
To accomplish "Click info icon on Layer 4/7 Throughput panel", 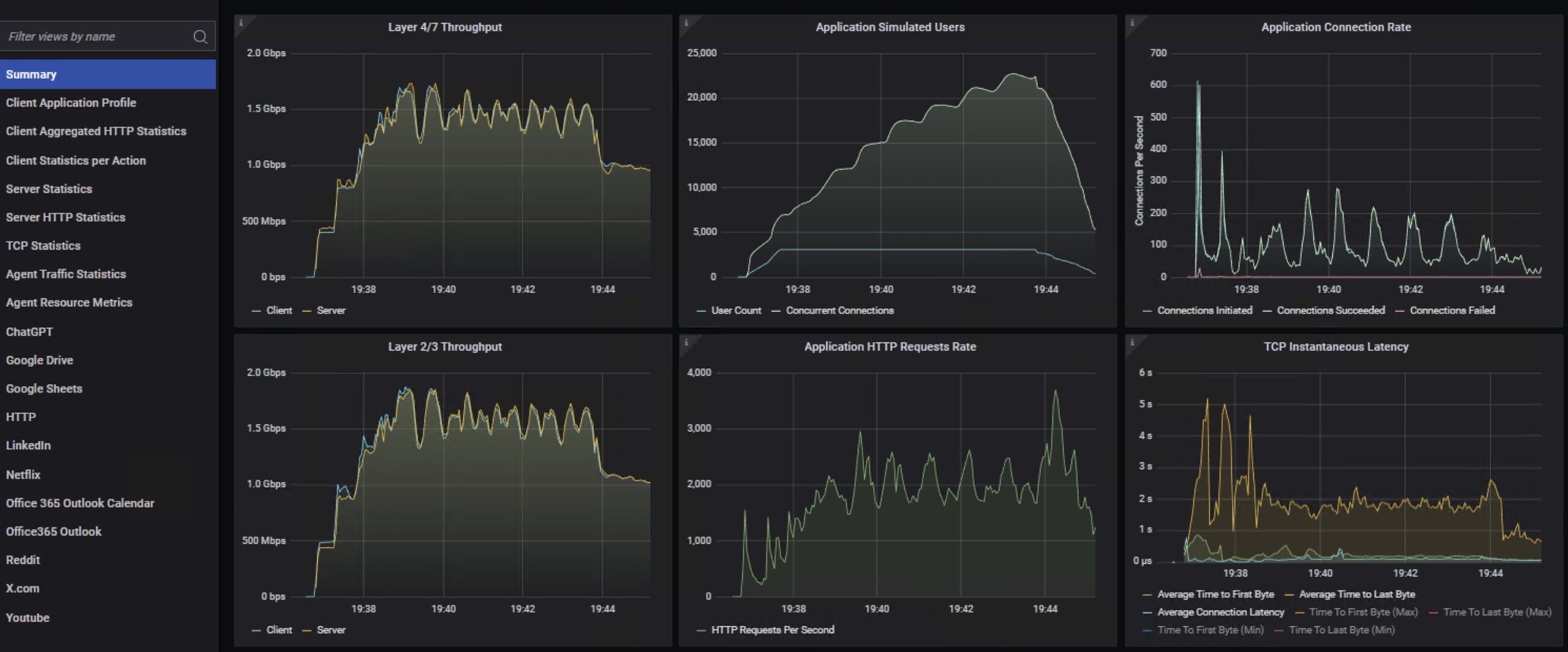I will click(x=241, y=23).
